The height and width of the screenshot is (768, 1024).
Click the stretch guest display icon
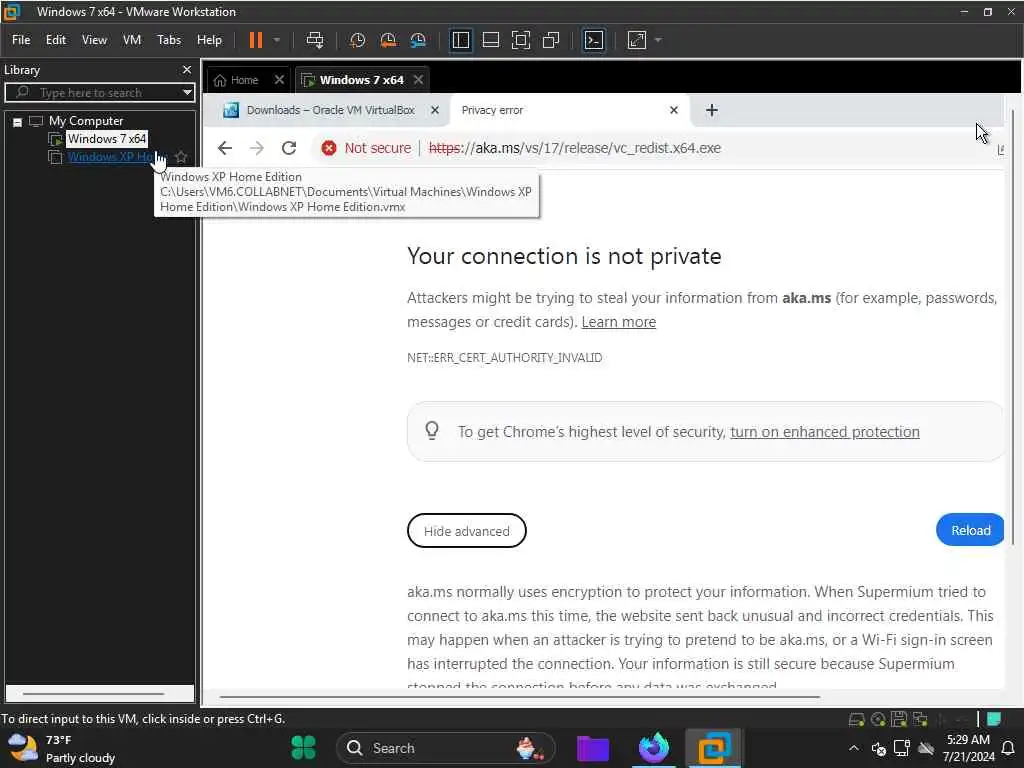[637, 40]
